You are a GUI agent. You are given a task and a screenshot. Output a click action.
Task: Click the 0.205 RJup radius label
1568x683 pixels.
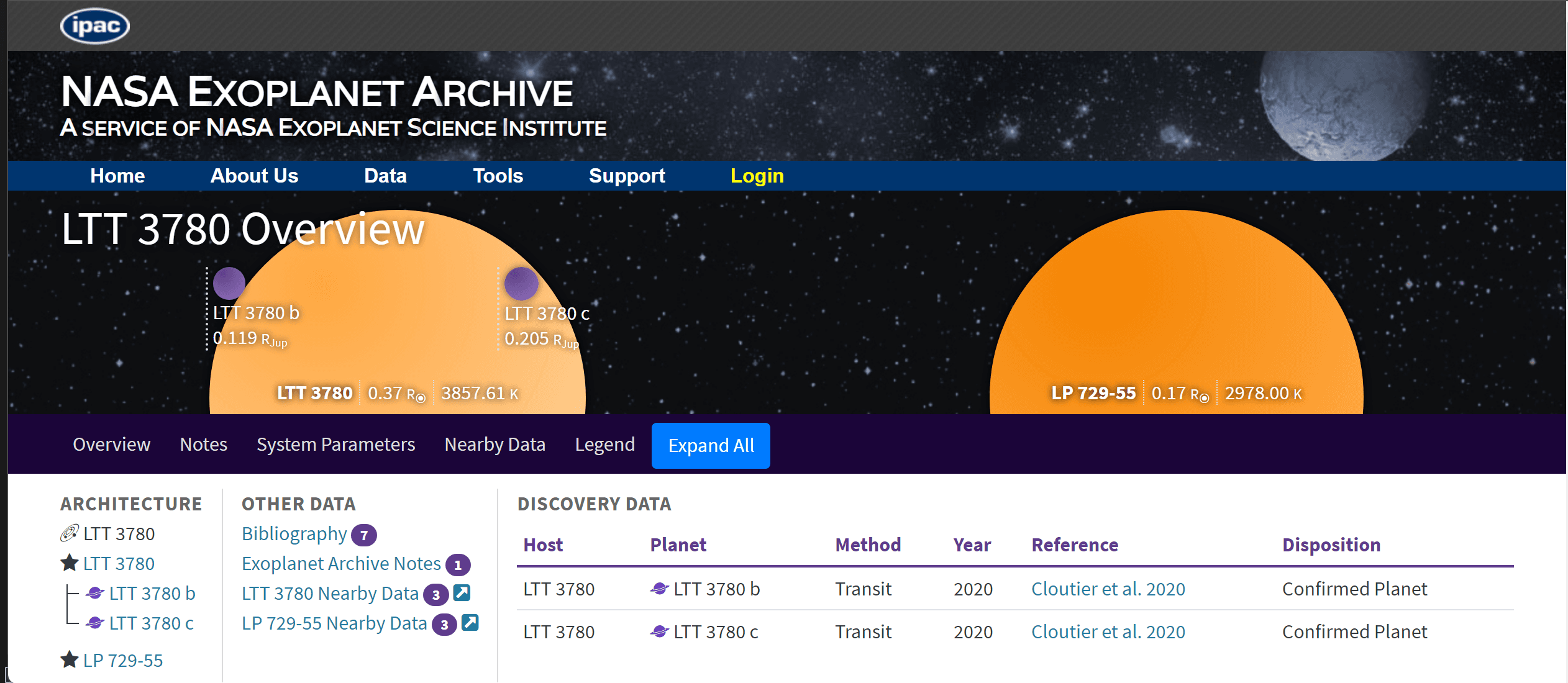click(x=542, y=339)
